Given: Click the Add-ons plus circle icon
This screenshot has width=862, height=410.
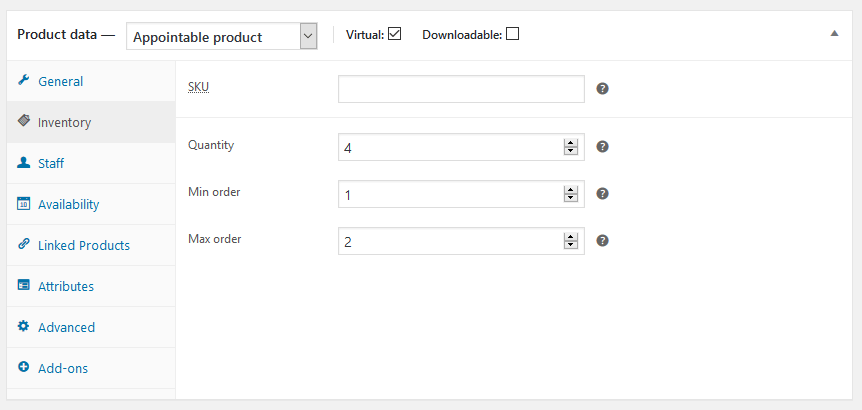Looking at the screenshot, I should coord(23,368).
